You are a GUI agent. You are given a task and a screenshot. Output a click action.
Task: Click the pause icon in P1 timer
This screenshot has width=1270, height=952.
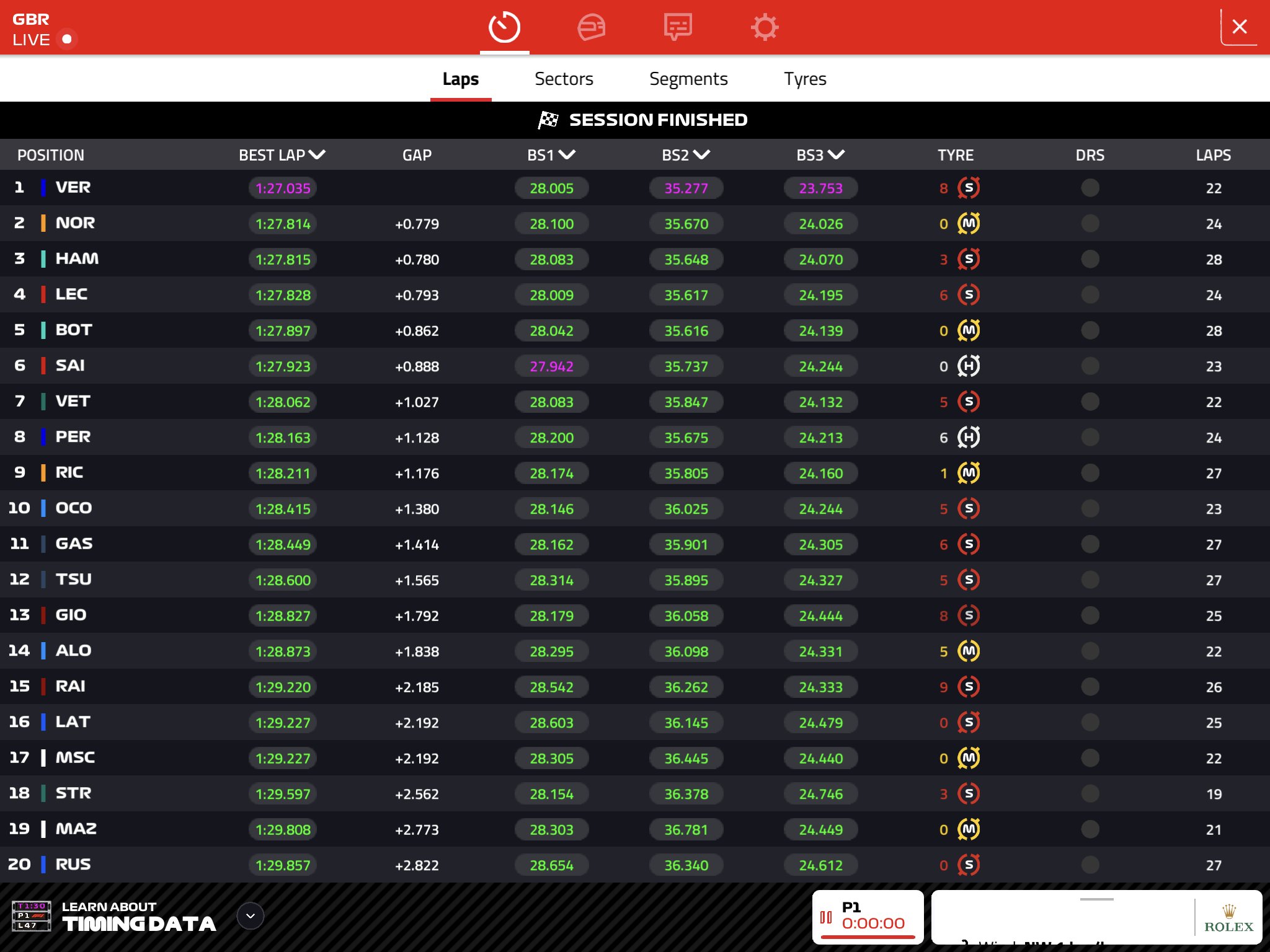point(826,917)
